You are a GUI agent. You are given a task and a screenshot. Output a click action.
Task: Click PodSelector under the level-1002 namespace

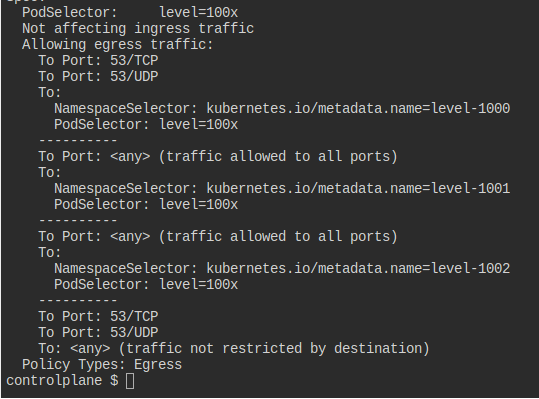146,285
